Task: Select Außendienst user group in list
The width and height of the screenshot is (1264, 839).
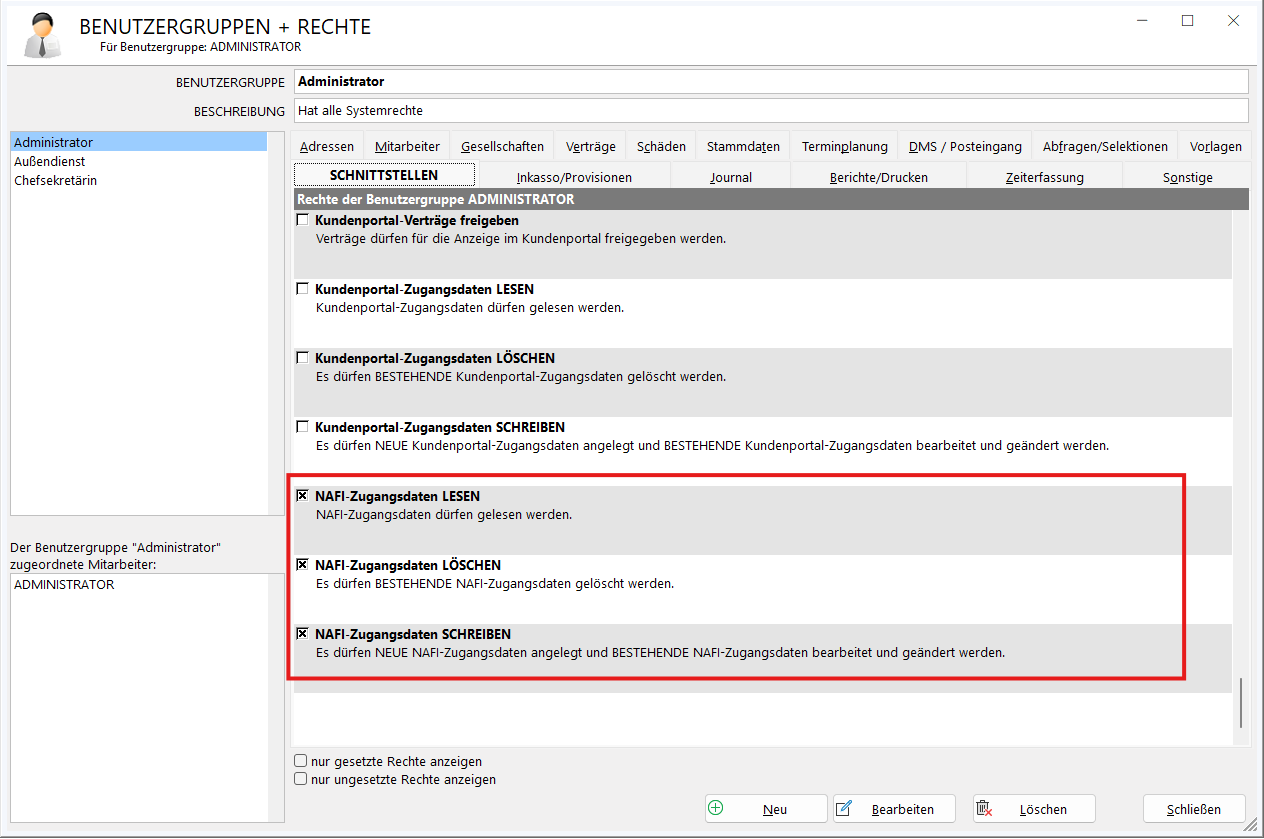Action: [x=49, y=161]
